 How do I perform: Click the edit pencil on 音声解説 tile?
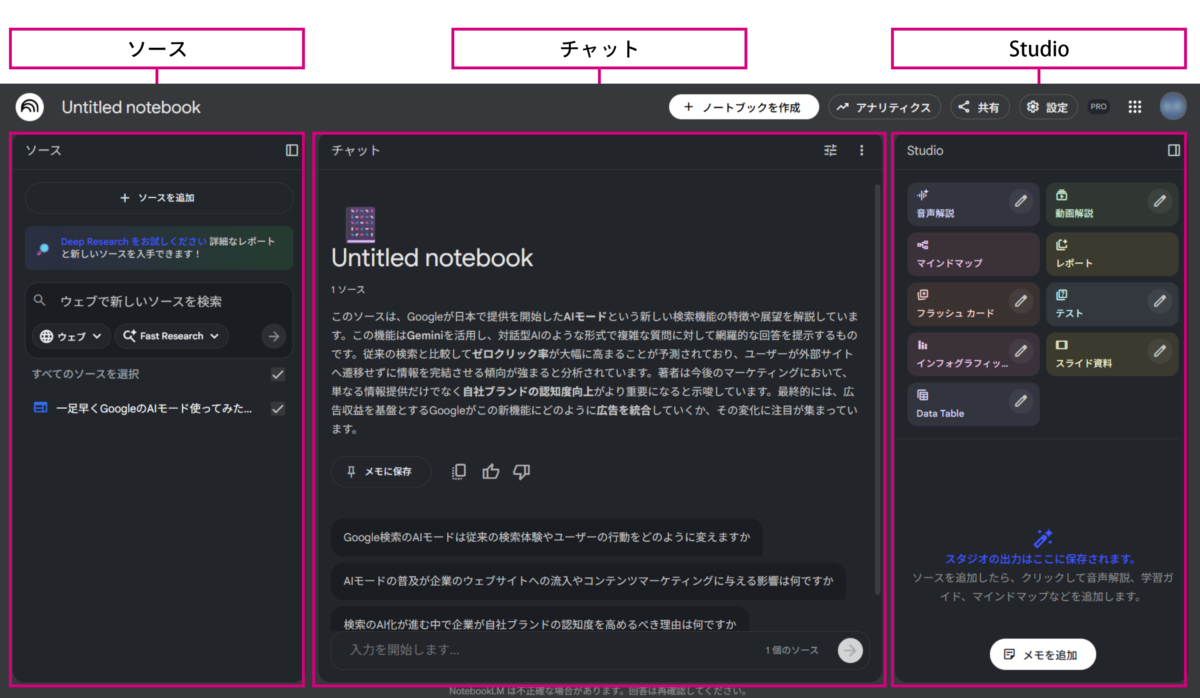(1020, 201)
